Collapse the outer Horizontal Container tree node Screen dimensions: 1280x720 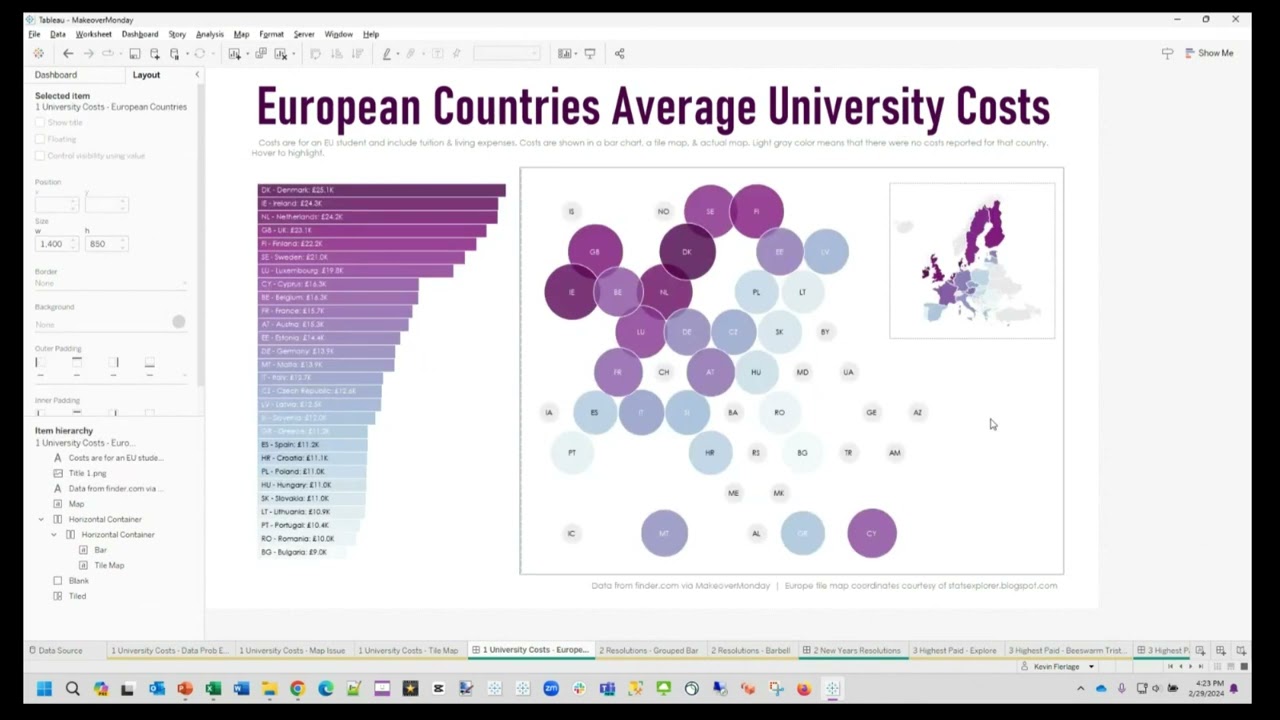coord(41,519)
